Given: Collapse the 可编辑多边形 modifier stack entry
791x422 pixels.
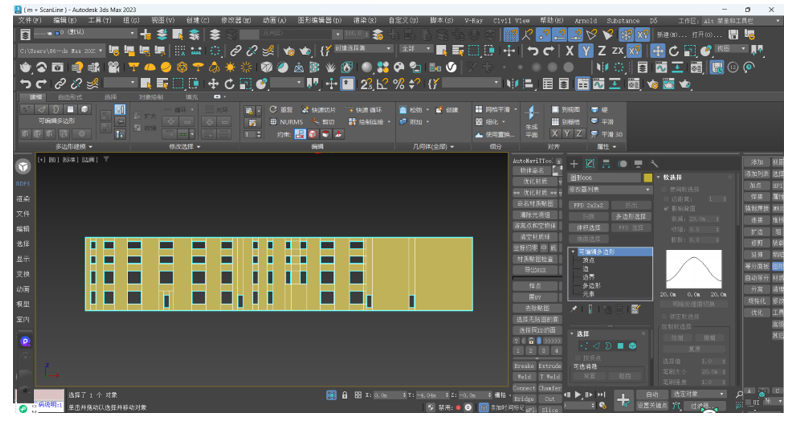Looking at the screenshot, I should tap(573, 252).
